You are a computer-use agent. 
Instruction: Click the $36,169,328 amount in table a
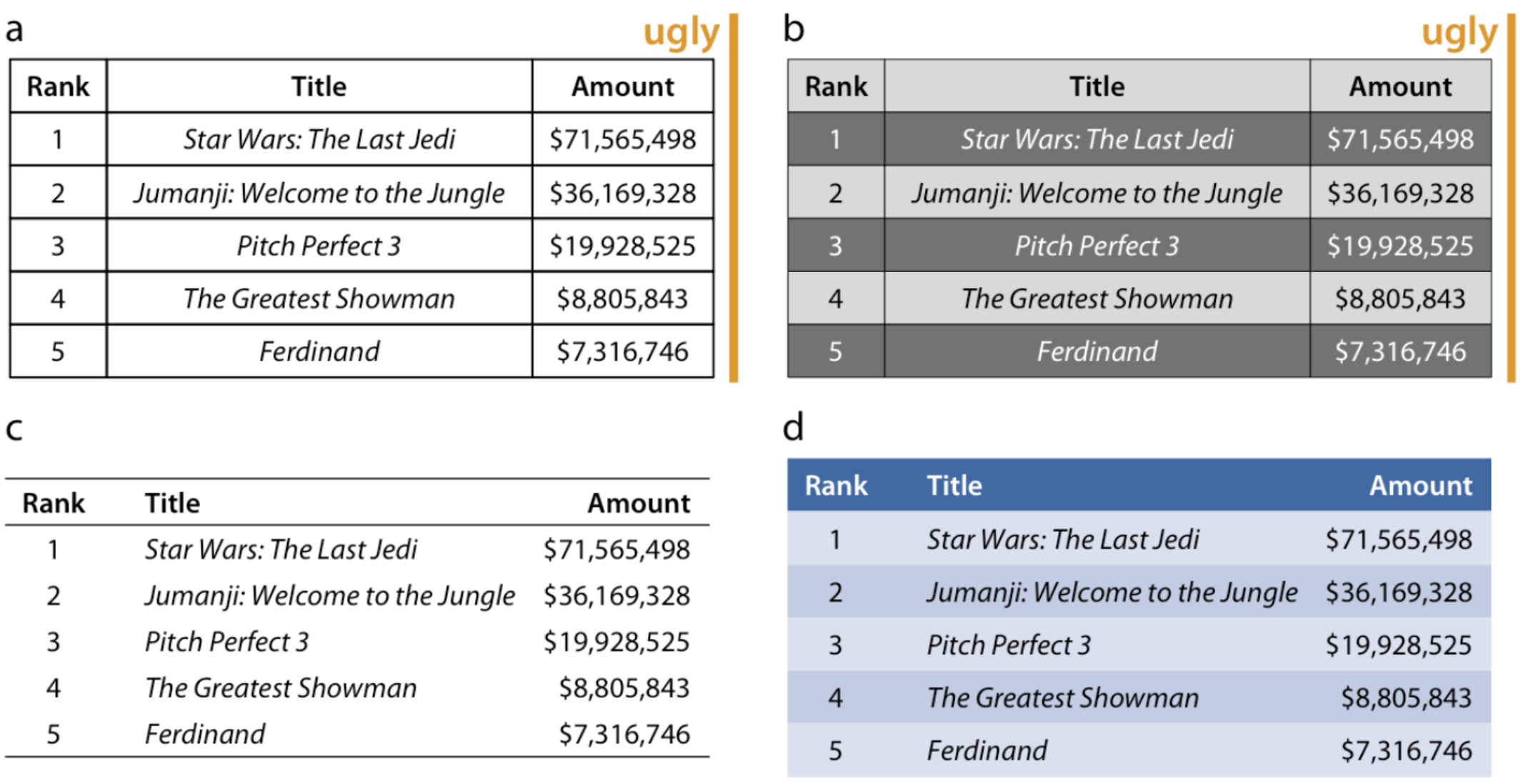pyautogui.click(x=622, y=193)
